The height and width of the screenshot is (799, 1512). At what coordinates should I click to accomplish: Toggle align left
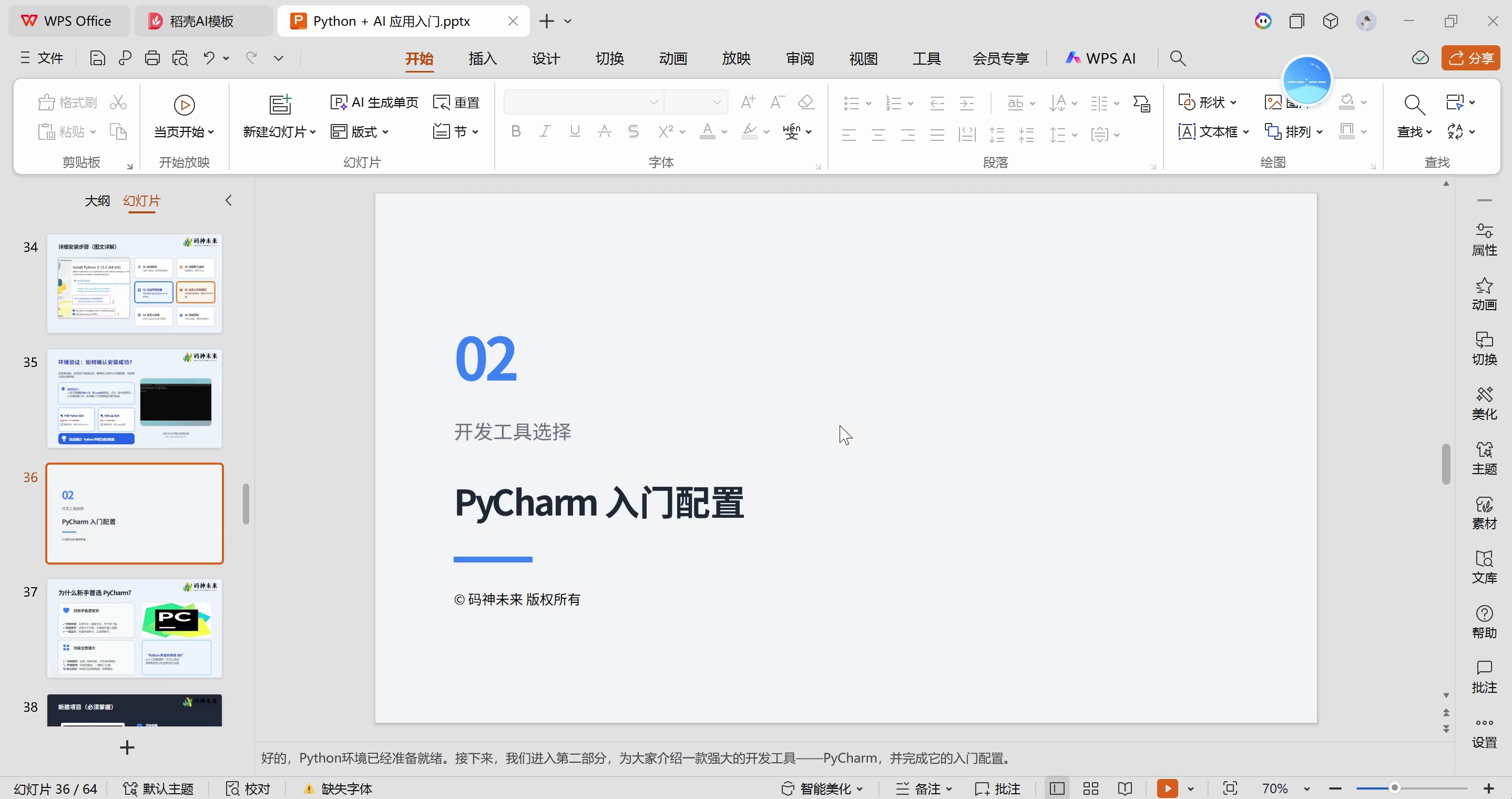849,135
